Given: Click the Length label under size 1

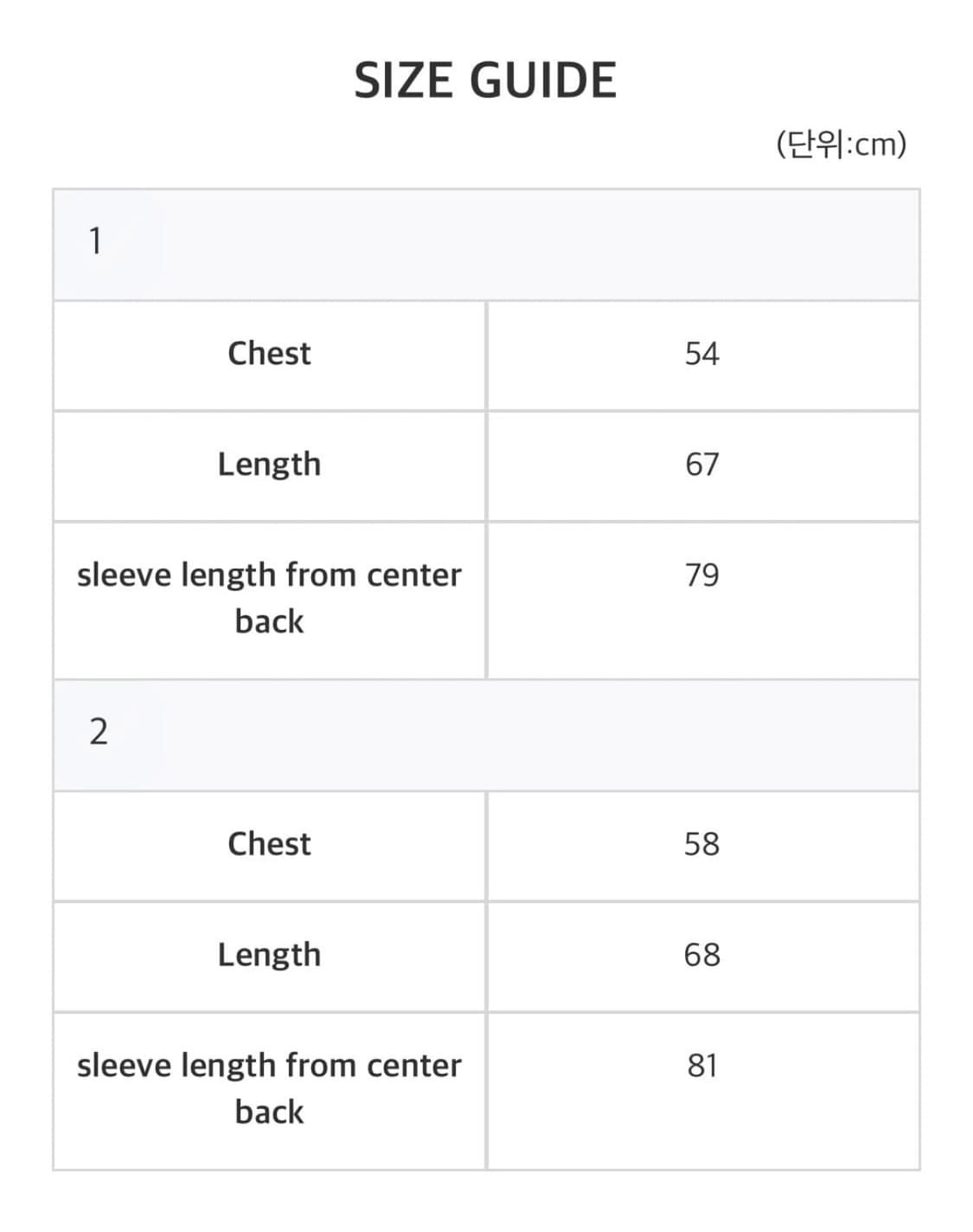Looking at the screenshot, I should pyautogui.click(x=269, y=465).
